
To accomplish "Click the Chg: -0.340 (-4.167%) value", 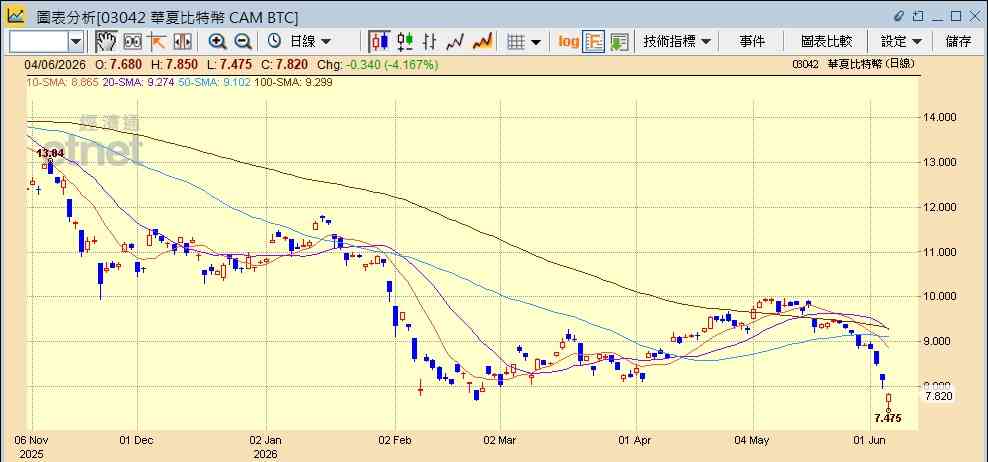I will (377, 64).
